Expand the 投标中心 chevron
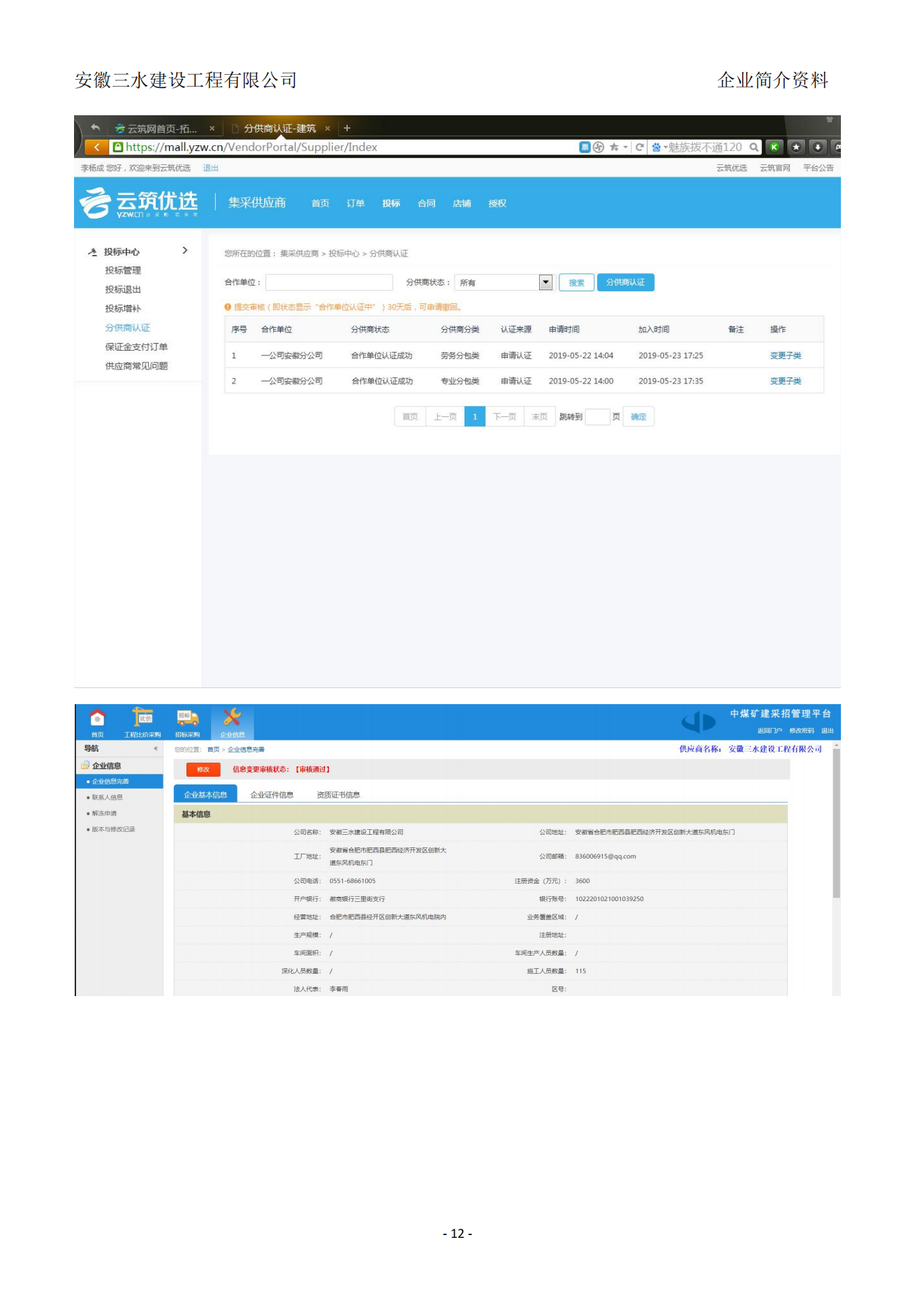Screen dimensions: 924x1307 [185, 250]
